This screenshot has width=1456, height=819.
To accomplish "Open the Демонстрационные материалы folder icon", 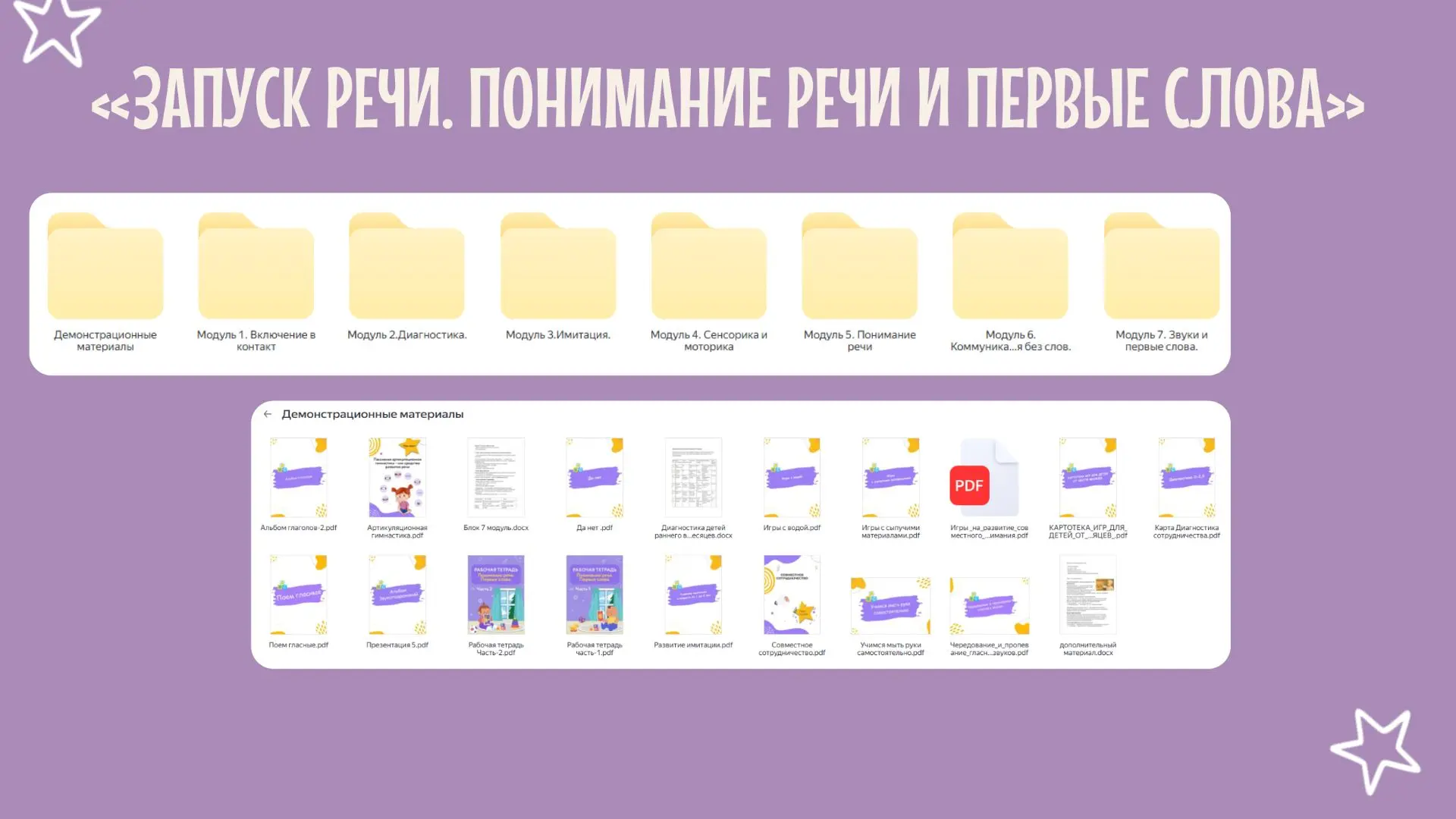I will [105, 266].
